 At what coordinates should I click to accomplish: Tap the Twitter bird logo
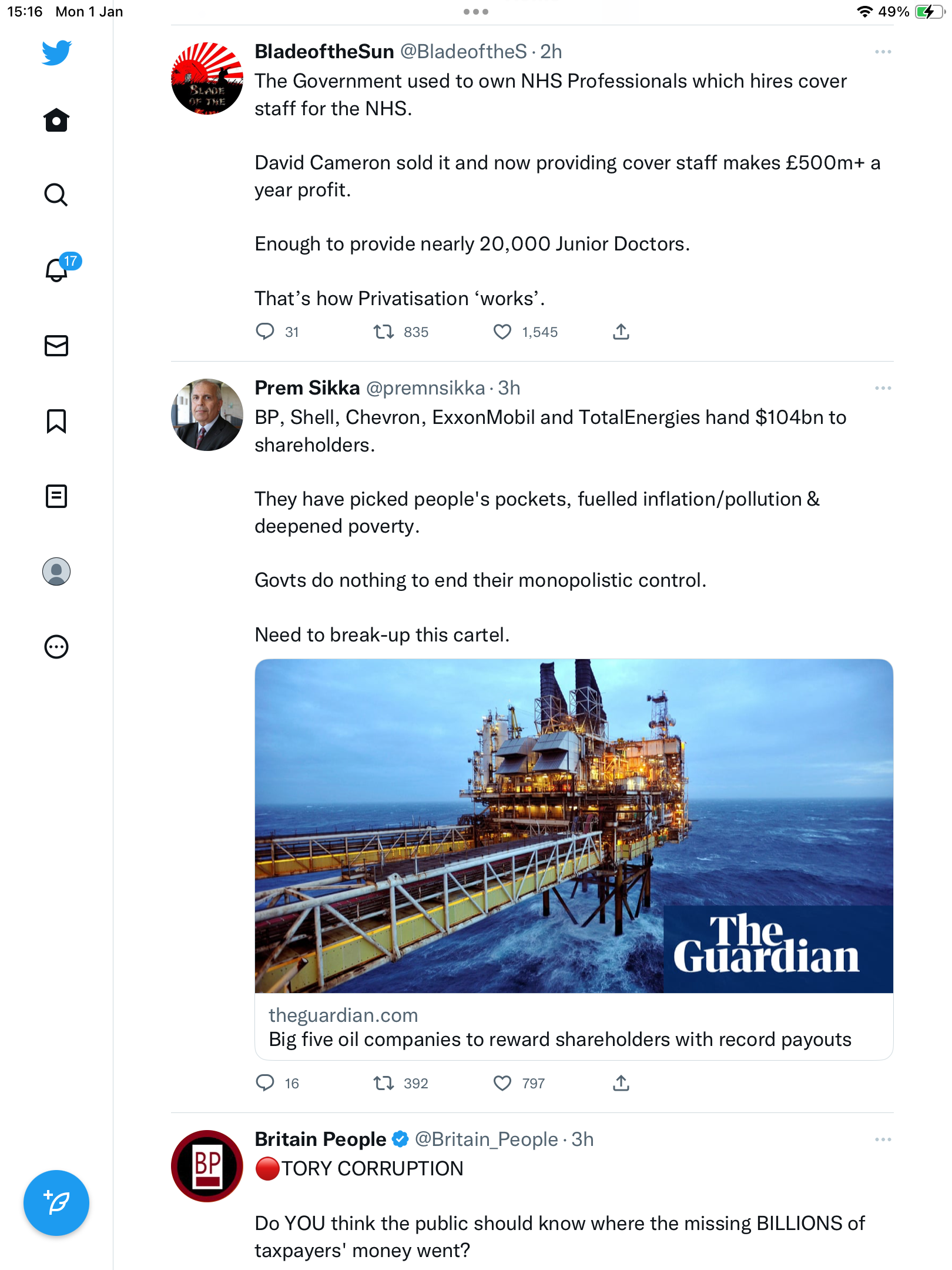(56, 52)
